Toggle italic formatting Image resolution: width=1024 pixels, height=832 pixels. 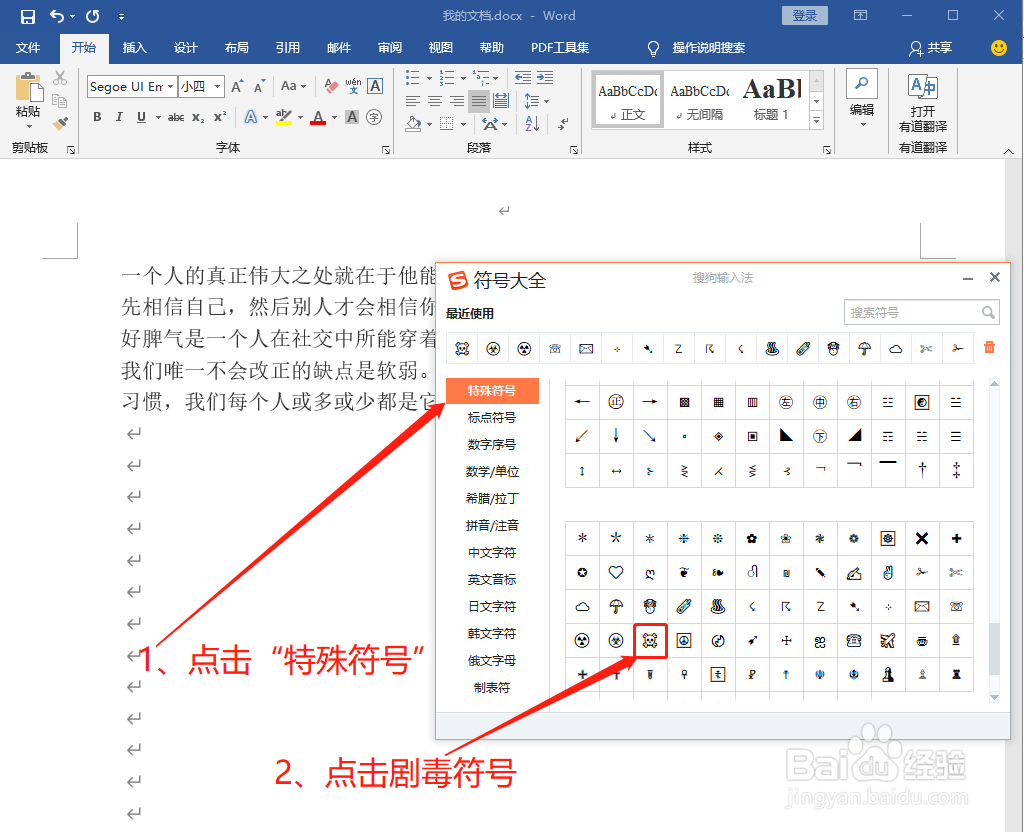click(119, 117)
